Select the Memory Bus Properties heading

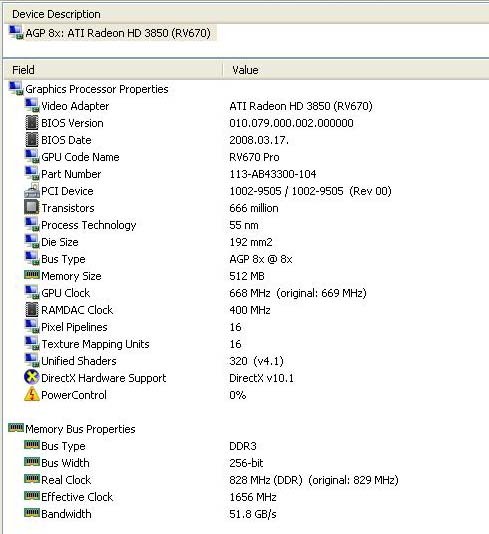80,429
